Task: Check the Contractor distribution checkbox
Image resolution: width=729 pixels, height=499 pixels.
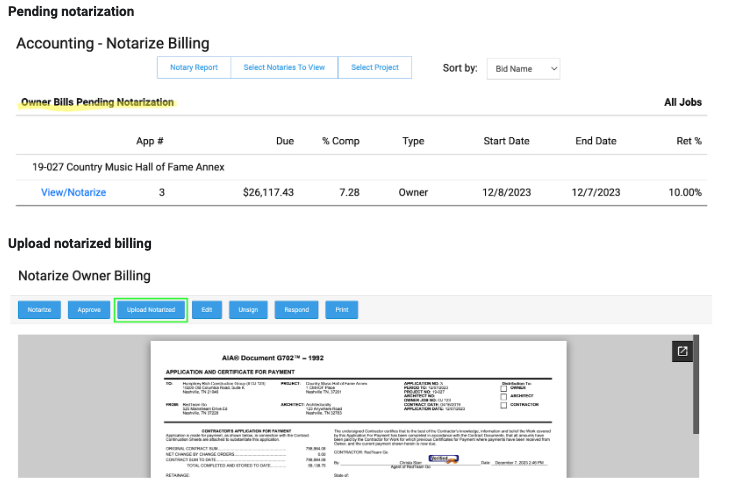Action: tap(504, 405)
